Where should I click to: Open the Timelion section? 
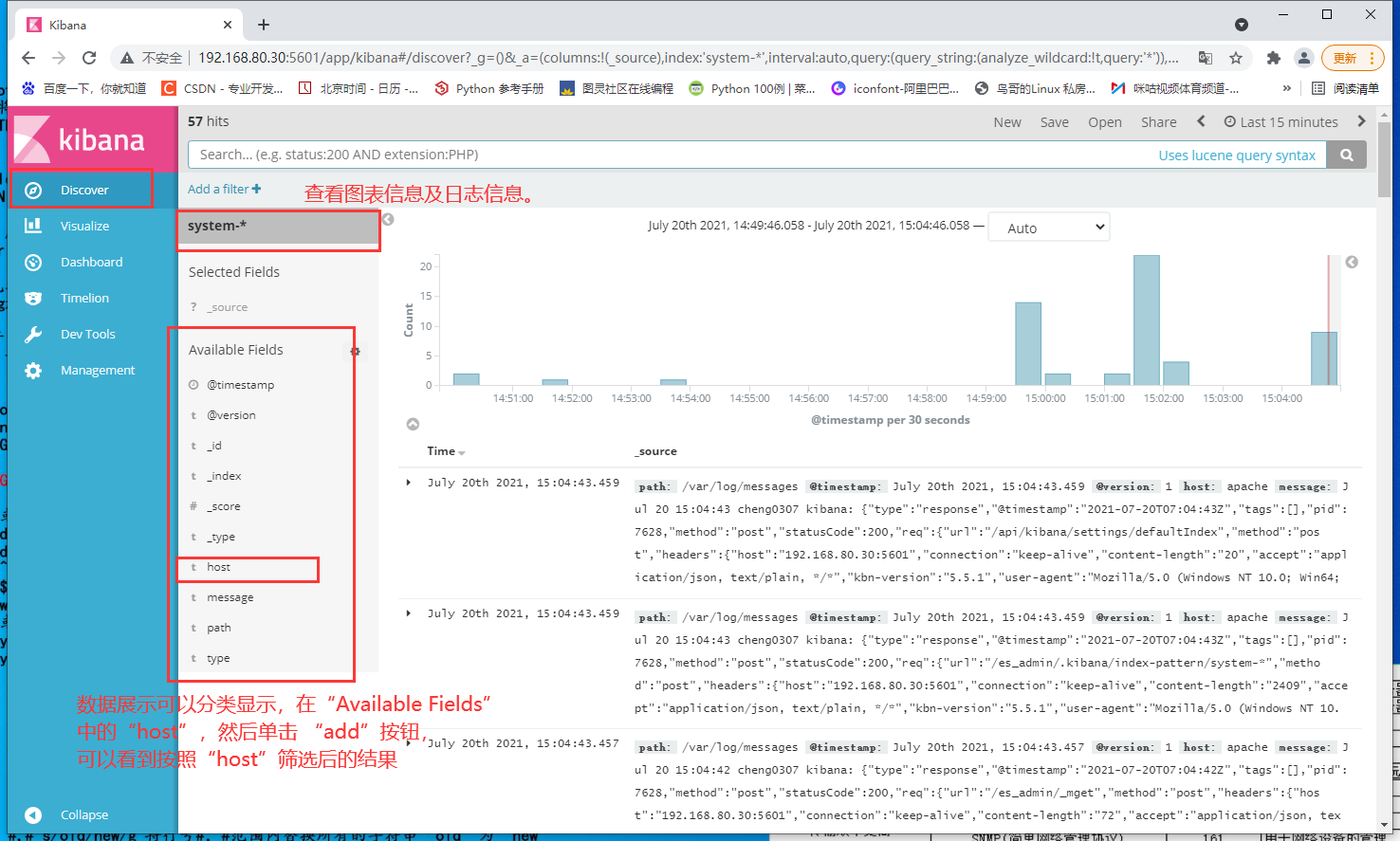point(84,298)
